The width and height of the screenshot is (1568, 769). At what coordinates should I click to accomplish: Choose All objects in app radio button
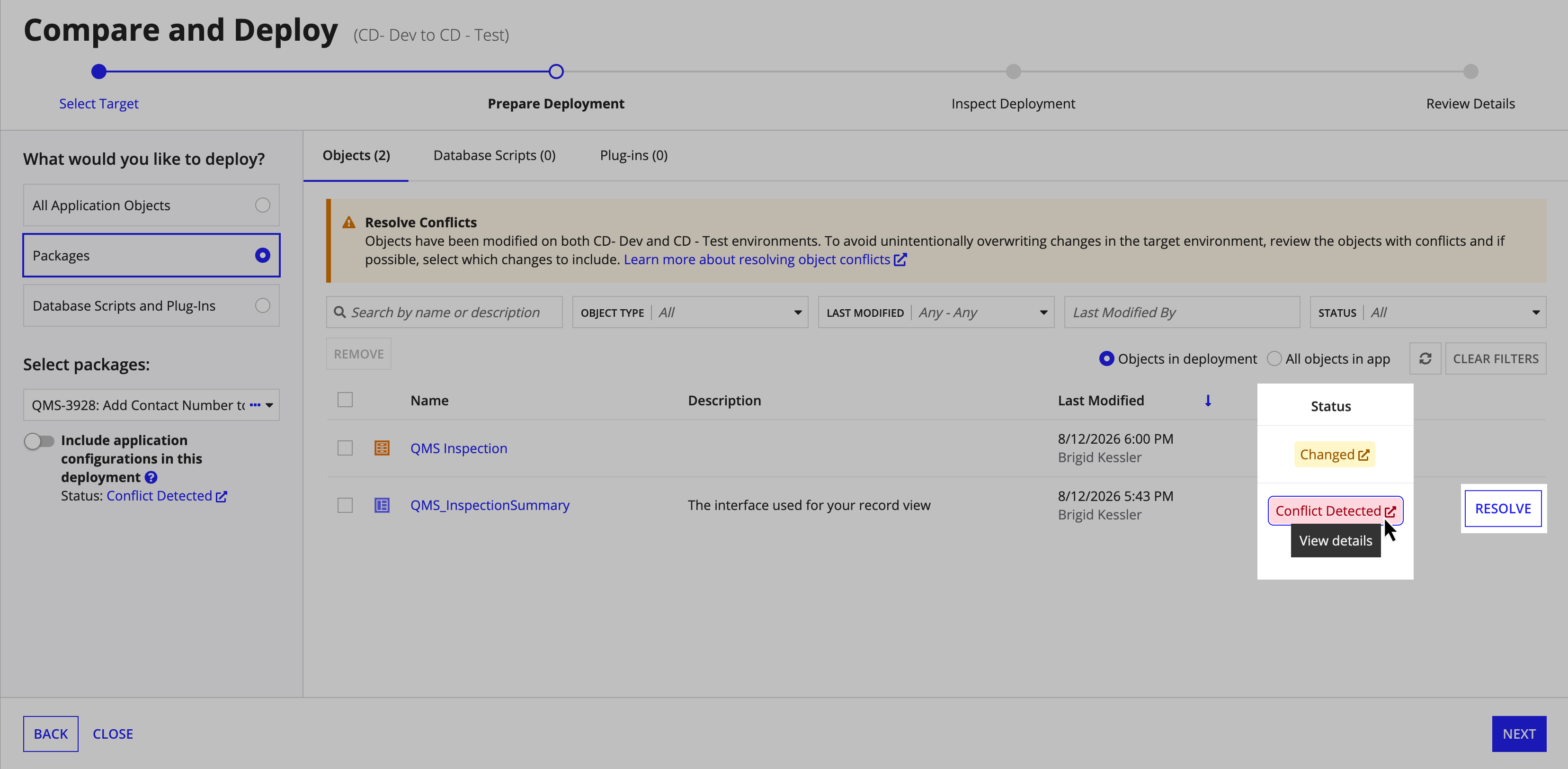coord(1274,358)
